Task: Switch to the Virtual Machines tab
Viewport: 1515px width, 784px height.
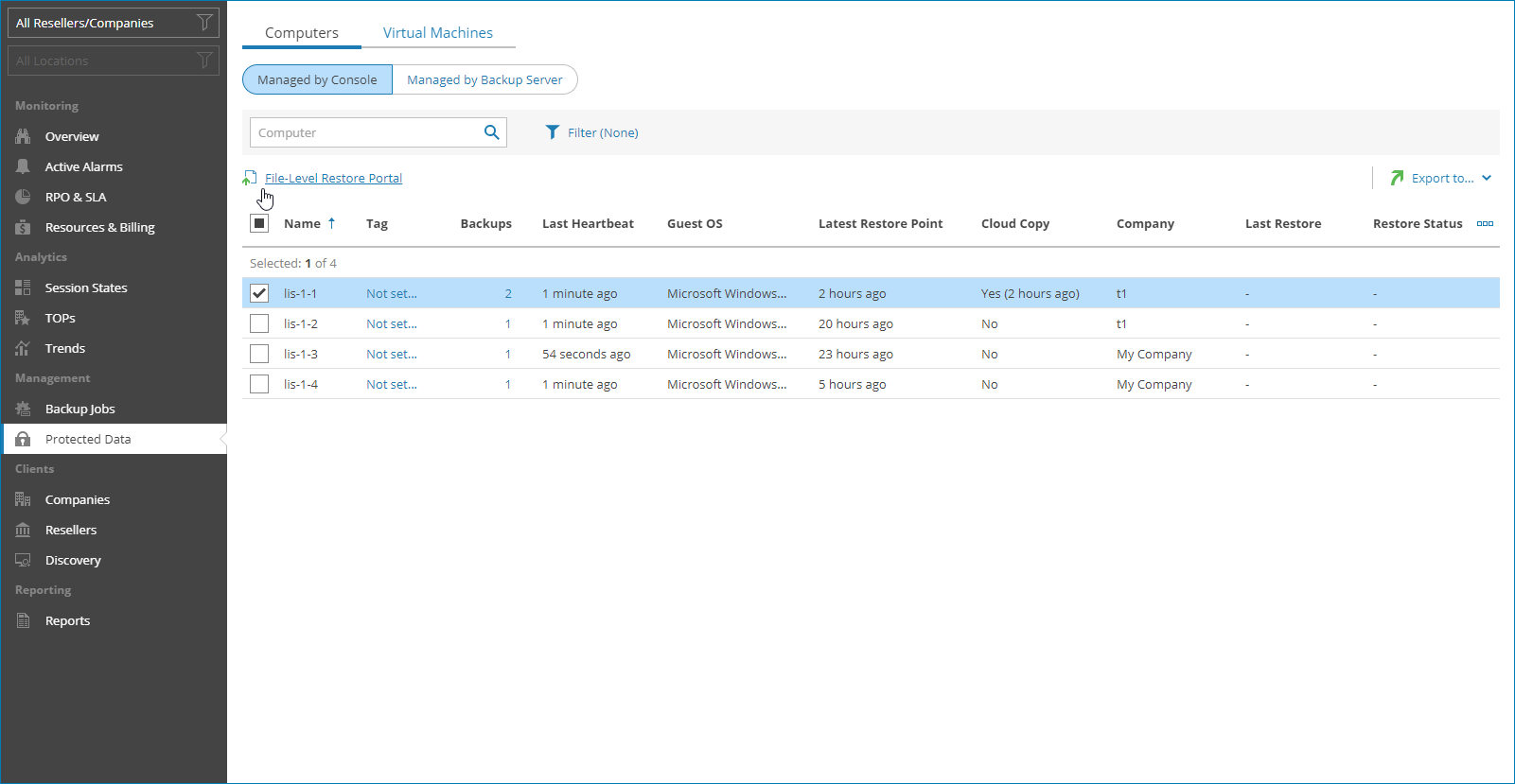Action: click(437, 32)
